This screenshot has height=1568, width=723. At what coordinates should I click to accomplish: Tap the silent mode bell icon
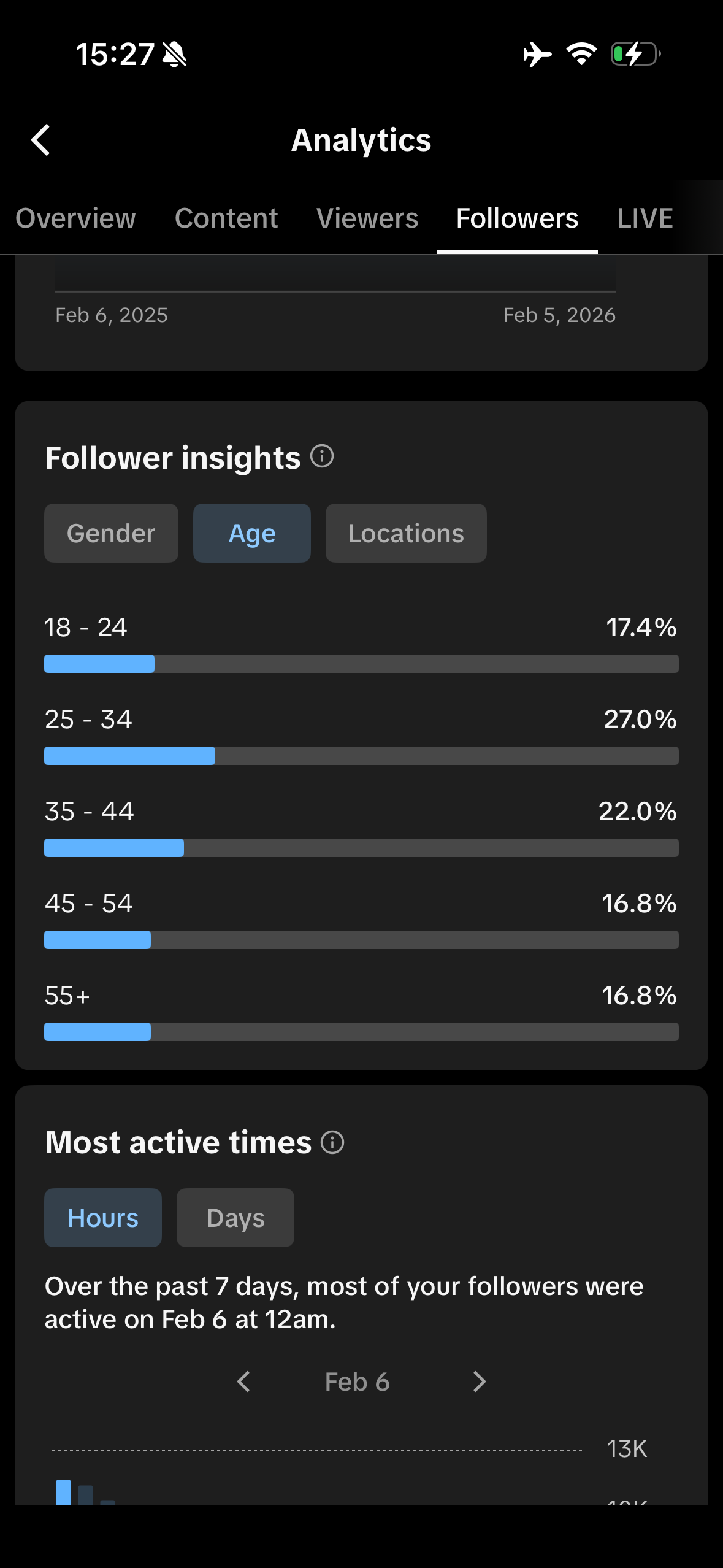(175, 55)
